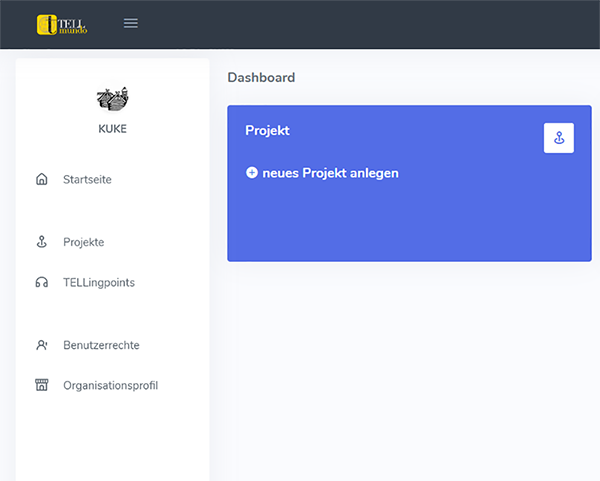Click the headphones icon beside TELLingpoints

41,283
